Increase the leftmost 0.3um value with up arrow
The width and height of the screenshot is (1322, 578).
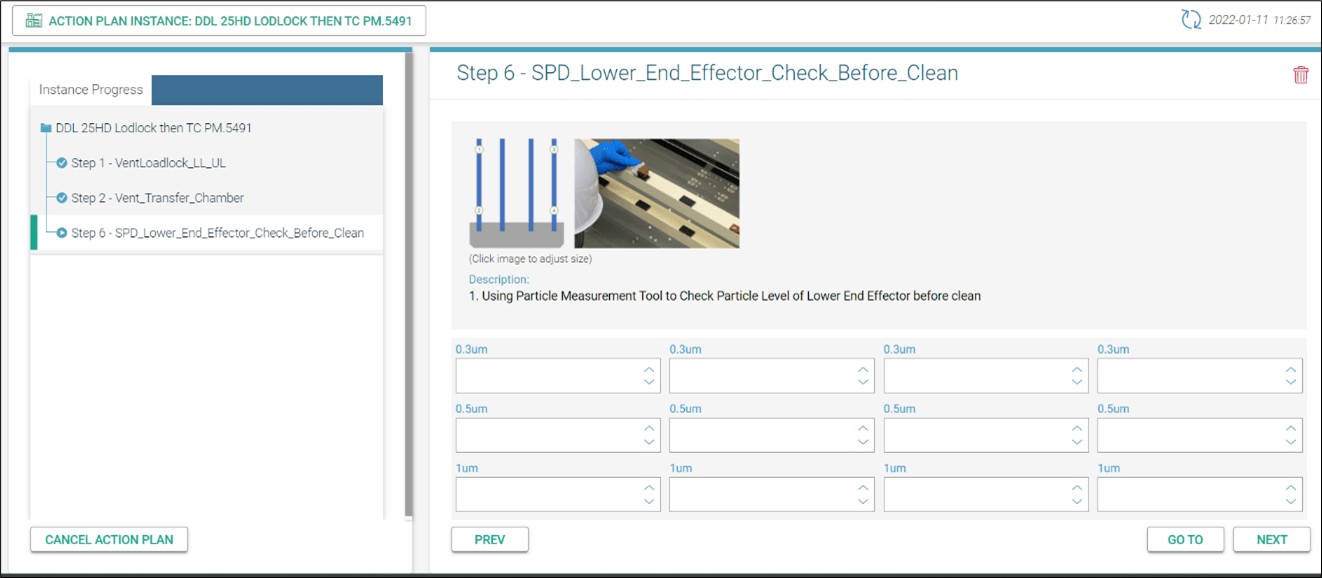tap(649, 369)
